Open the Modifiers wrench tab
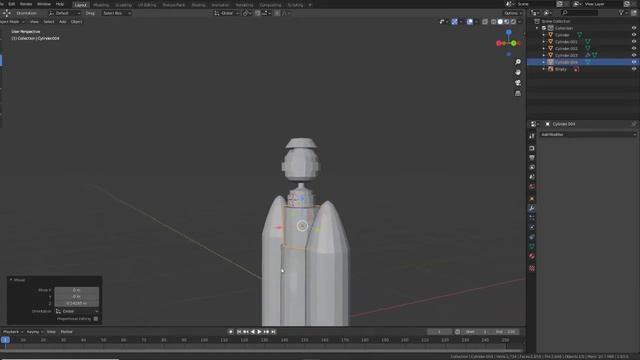Screen dimensions: 640x360 tap(531, 208)
